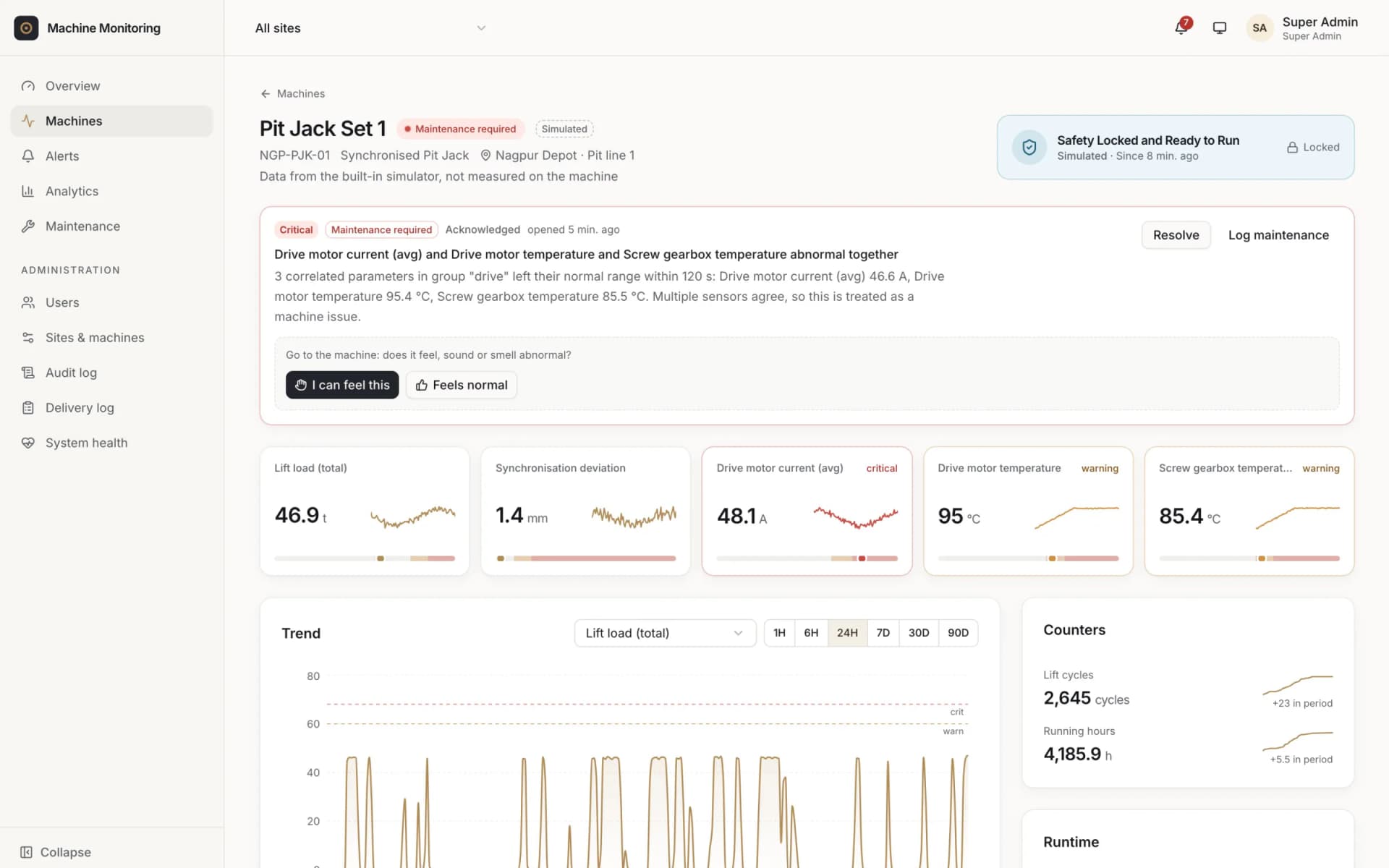Select the 30D trend range
The image size is (1389, 868).
[919, 633]
